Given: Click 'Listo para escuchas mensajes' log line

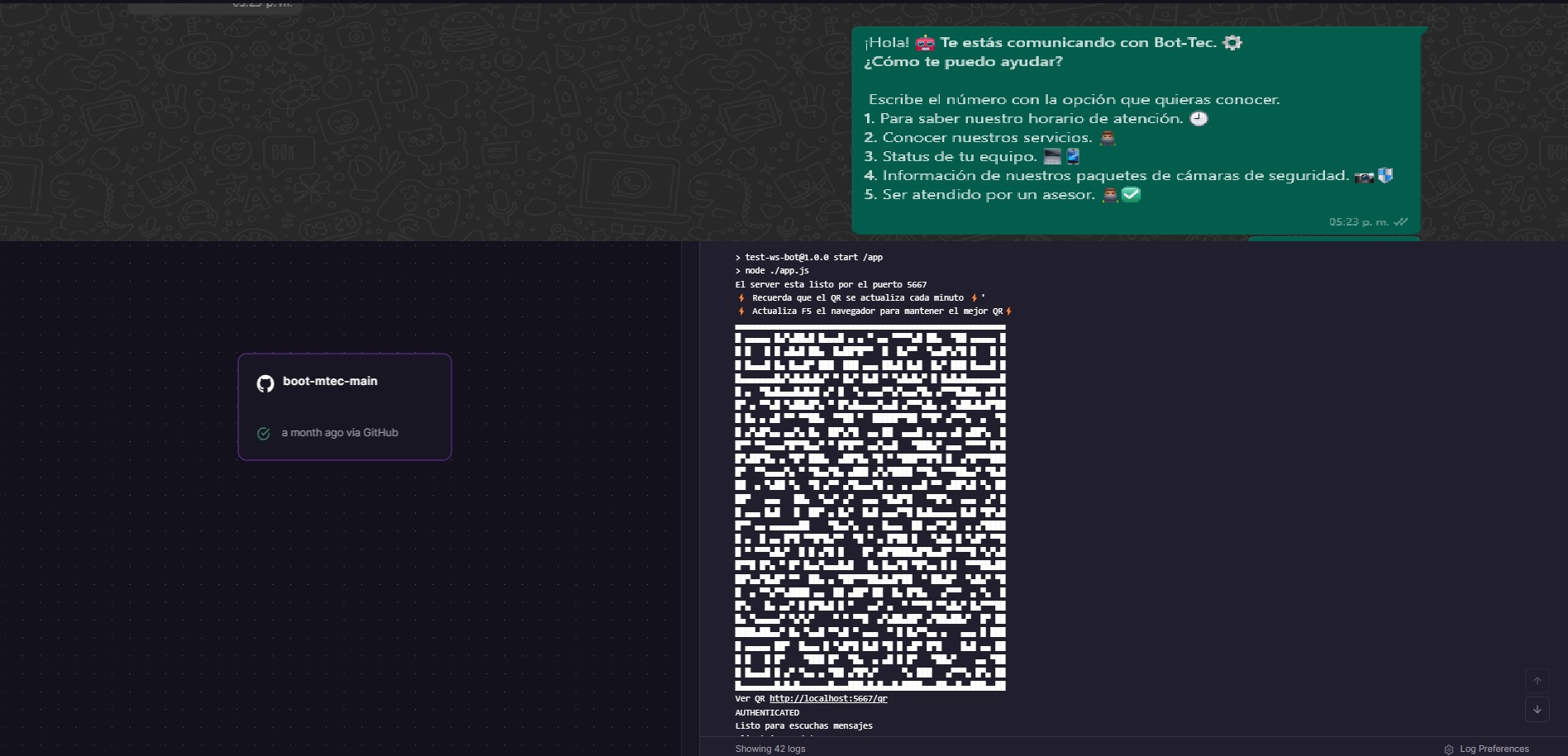Looking at the screenshot, I should pos(803,725).
